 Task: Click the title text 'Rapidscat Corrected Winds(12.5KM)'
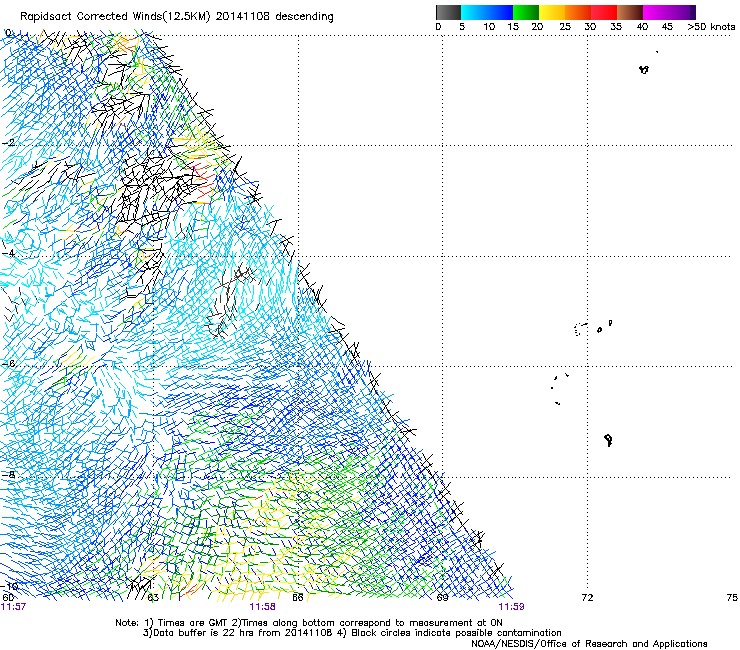click(115, 17)
